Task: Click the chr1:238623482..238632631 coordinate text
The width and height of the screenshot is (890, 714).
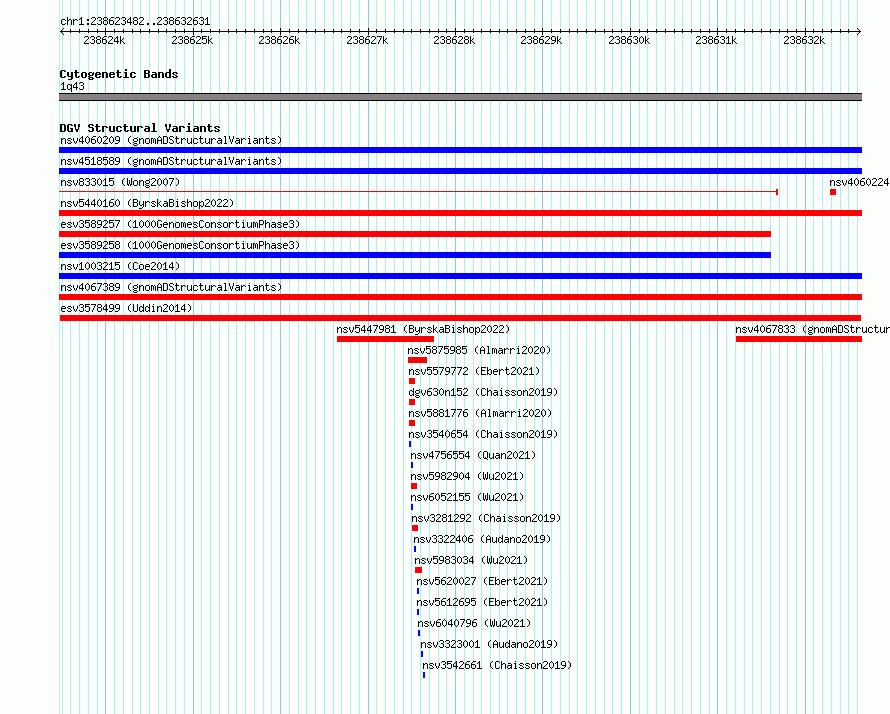Action: pos(135,21)
